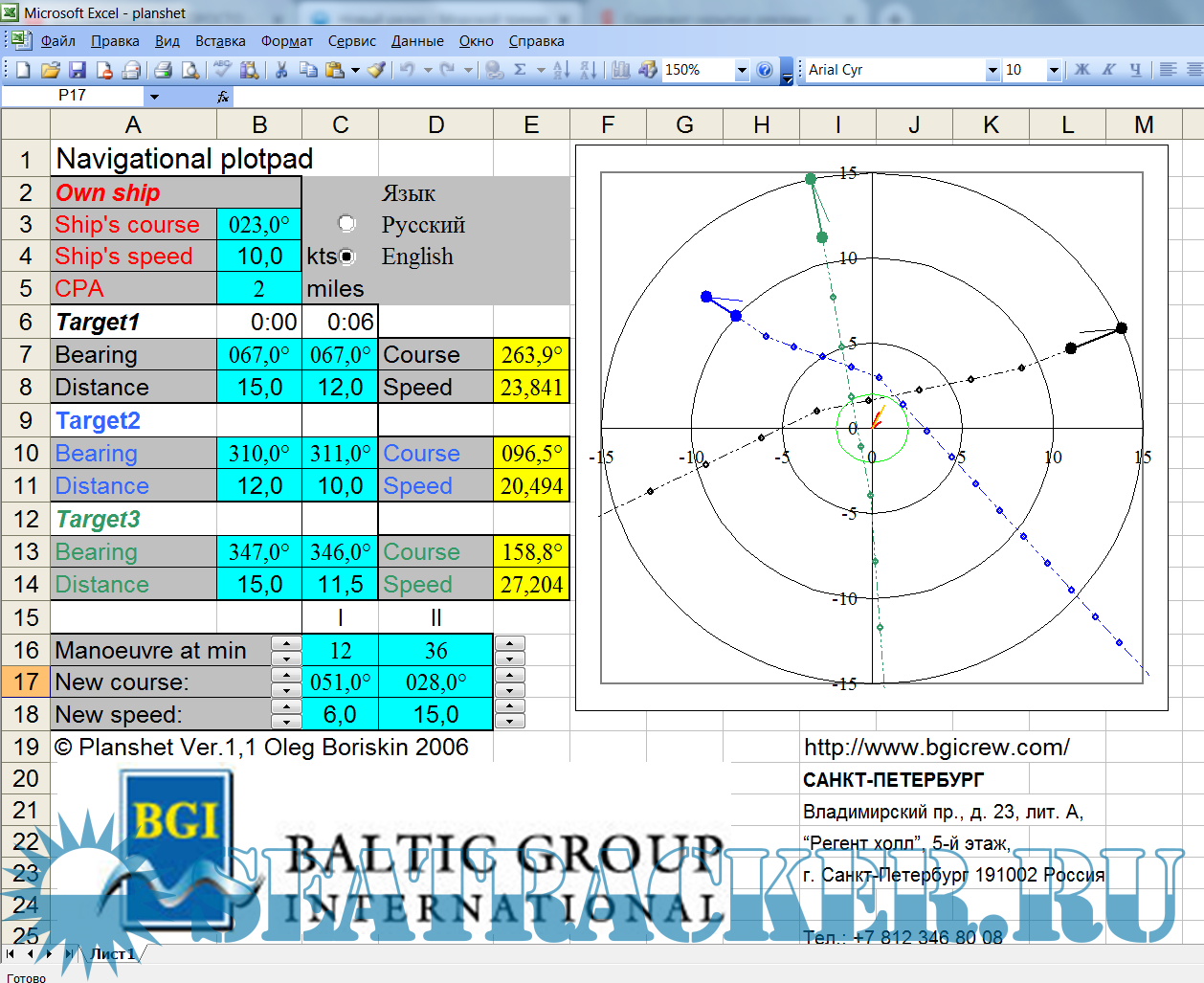The height and width of the screenshot is (983, 1204).
Task: Open the Данные menu
Action: click(x=416, y=41)
